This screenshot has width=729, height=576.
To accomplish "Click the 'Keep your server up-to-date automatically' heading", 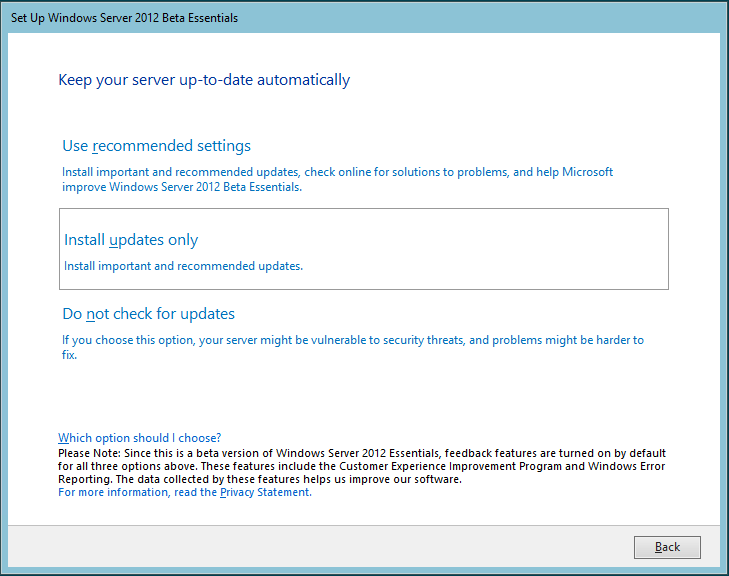I will coord(204,80).
